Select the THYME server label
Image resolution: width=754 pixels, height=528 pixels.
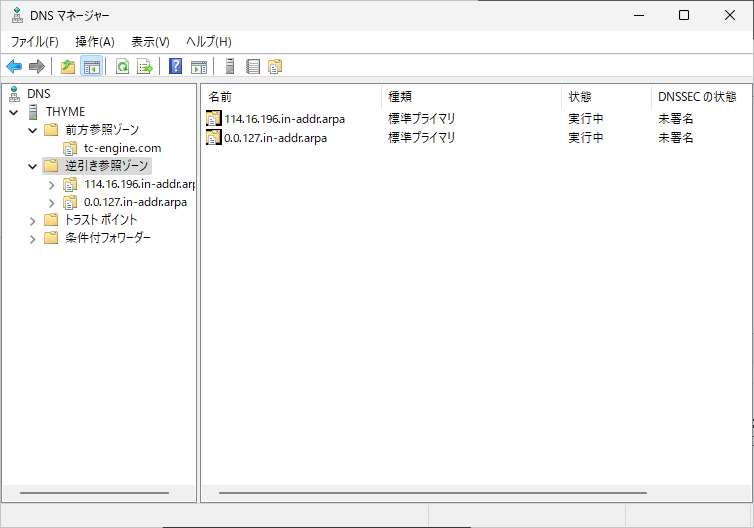point(65,112)
